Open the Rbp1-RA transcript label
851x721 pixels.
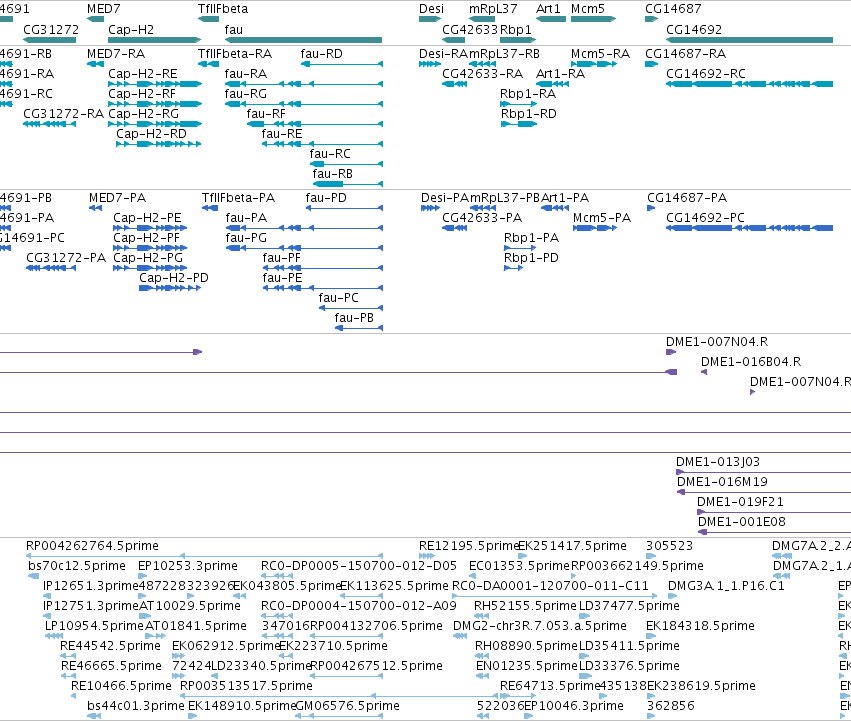pyautogui.click(x=528, y=94)
